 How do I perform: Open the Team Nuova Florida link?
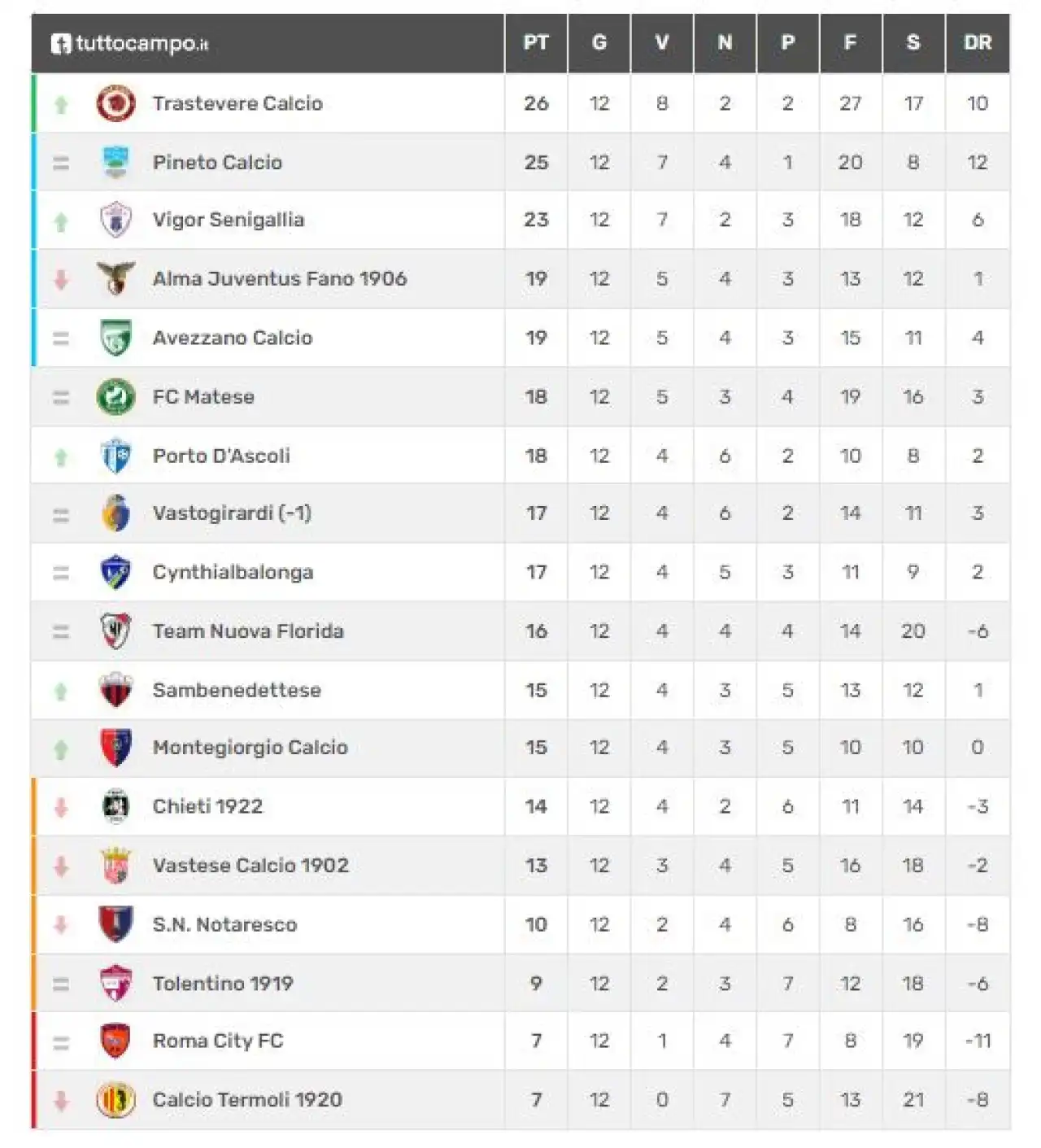coord(248,631)
